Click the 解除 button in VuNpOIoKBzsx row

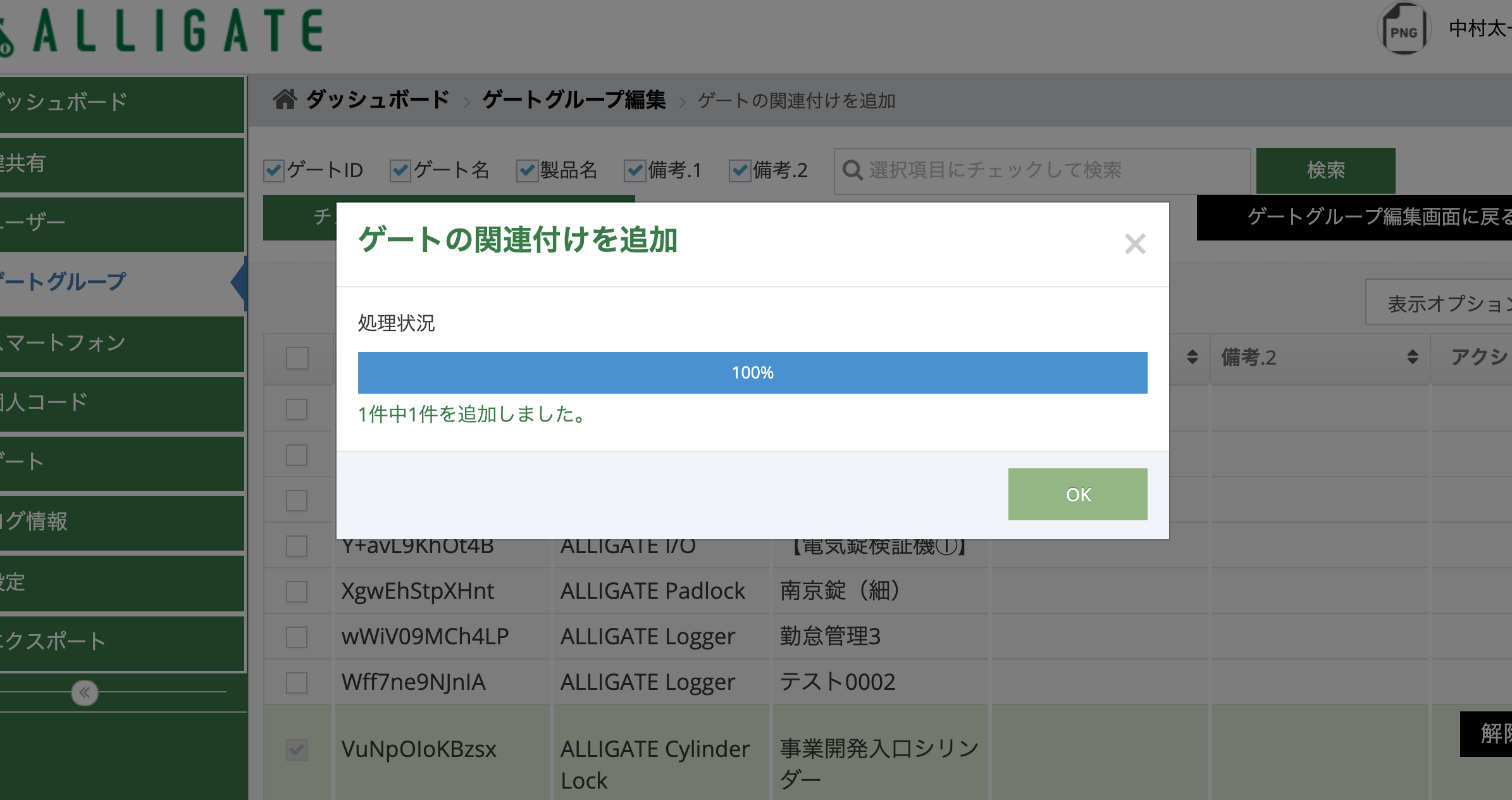[1486, 734]
